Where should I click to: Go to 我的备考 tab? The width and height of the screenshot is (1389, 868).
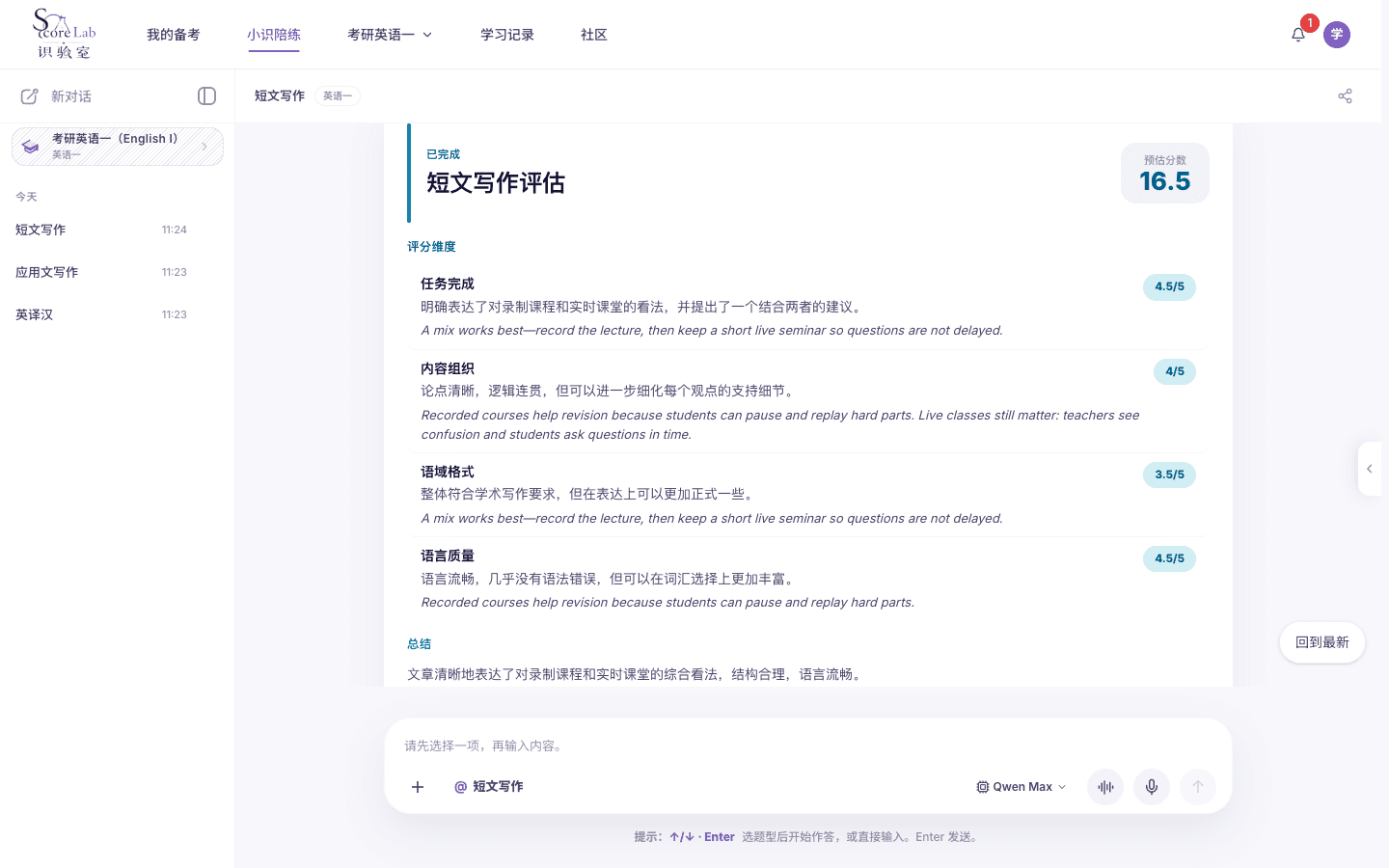(x=174, y=35)
